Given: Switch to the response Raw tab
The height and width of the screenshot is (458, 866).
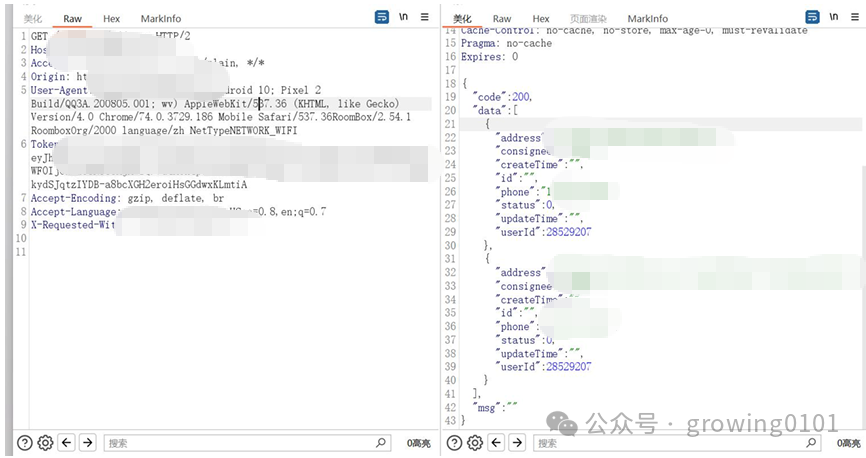Looking at the screenshot, I should coord(501,19).
